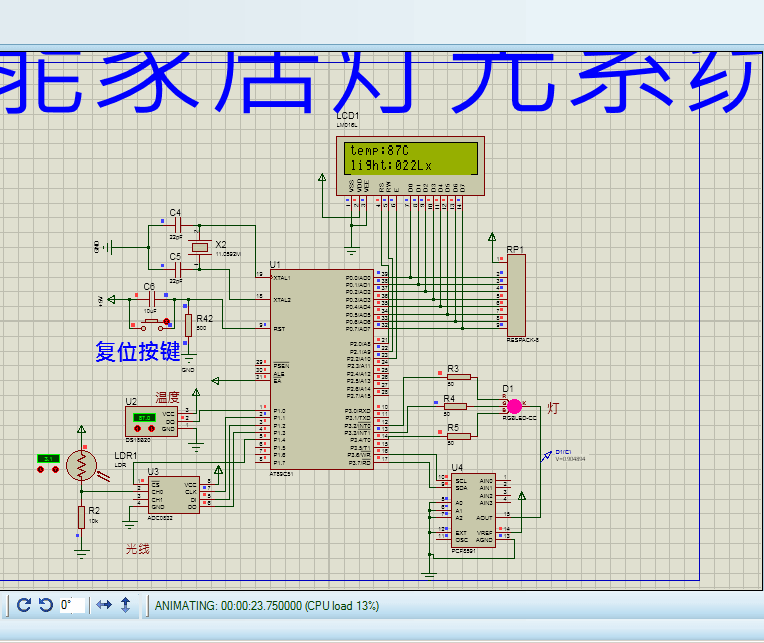Click left red button beside LDR1
Screen dimensions: 764x643
coord(40,469)
